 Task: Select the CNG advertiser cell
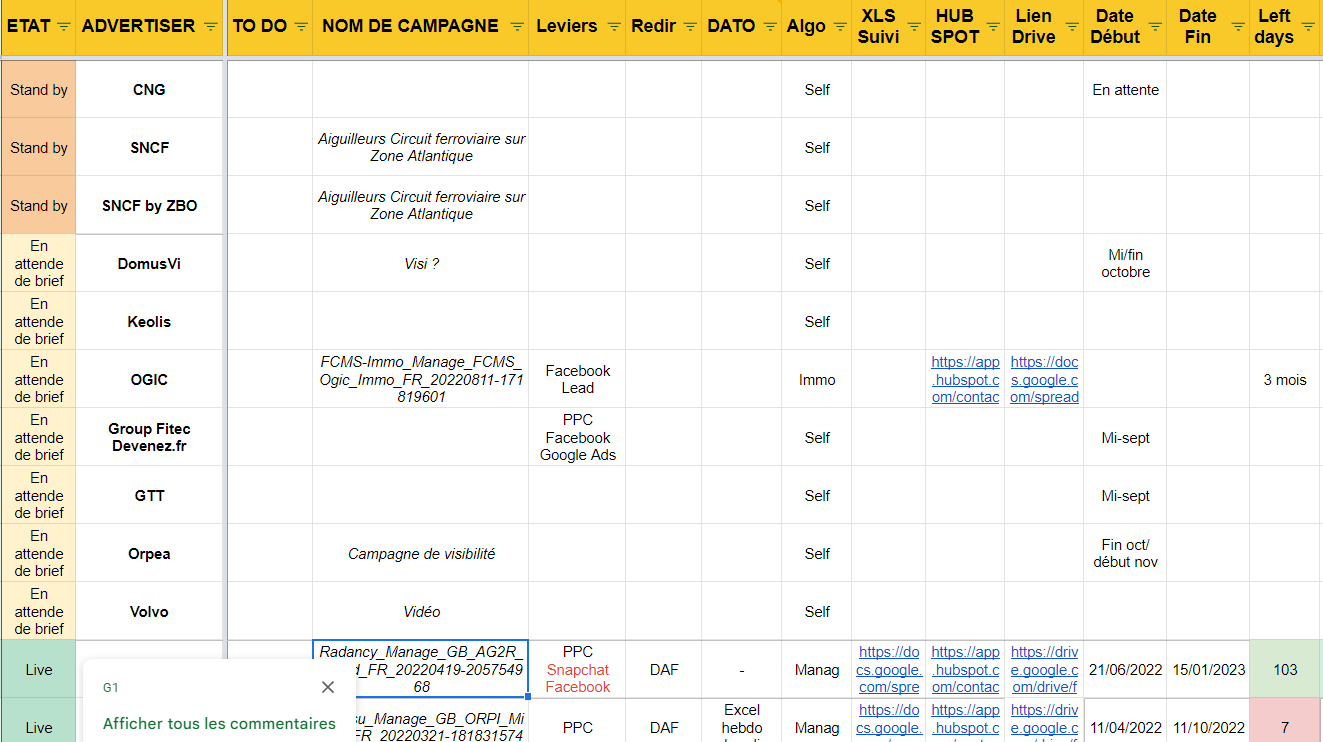(x=149, y=89)
